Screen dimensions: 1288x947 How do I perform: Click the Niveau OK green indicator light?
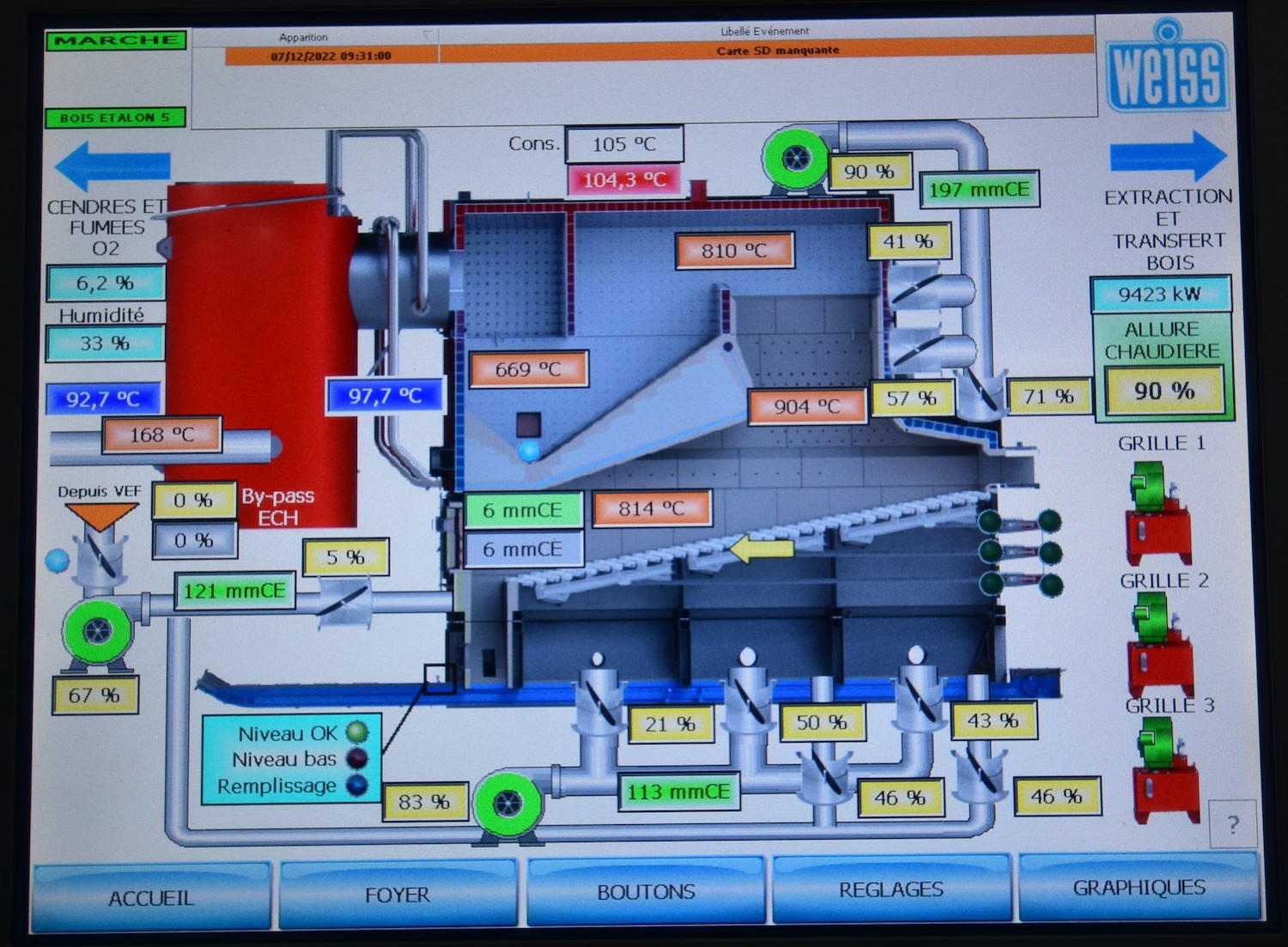[x=356, y=732]
